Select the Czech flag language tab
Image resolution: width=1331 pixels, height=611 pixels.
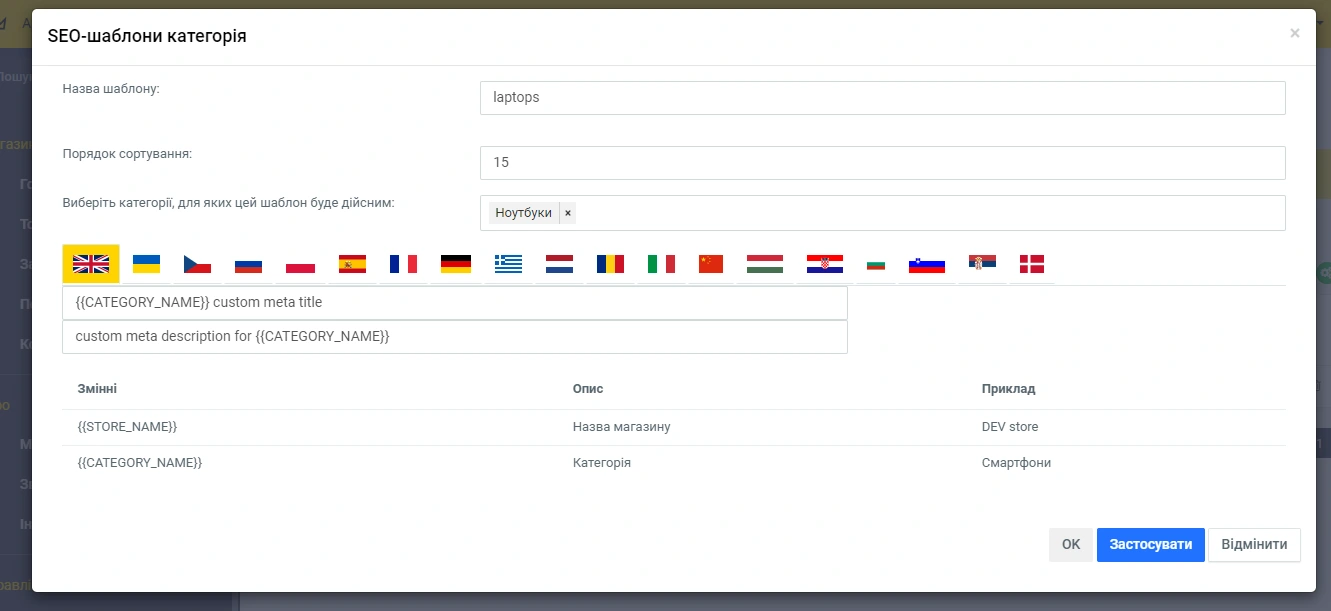pos(197,264)
